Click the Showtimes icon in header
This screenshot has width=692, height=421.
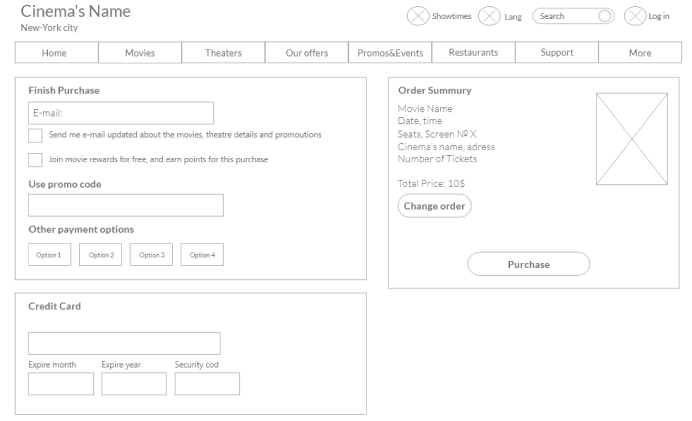tap(418, 16)
